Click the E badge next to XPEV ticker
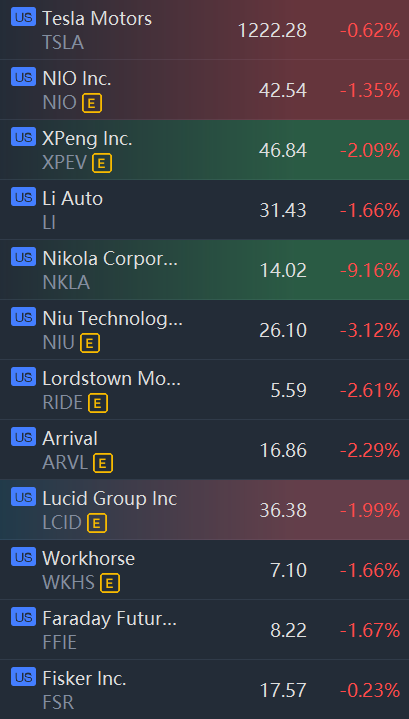 point(102,163)
